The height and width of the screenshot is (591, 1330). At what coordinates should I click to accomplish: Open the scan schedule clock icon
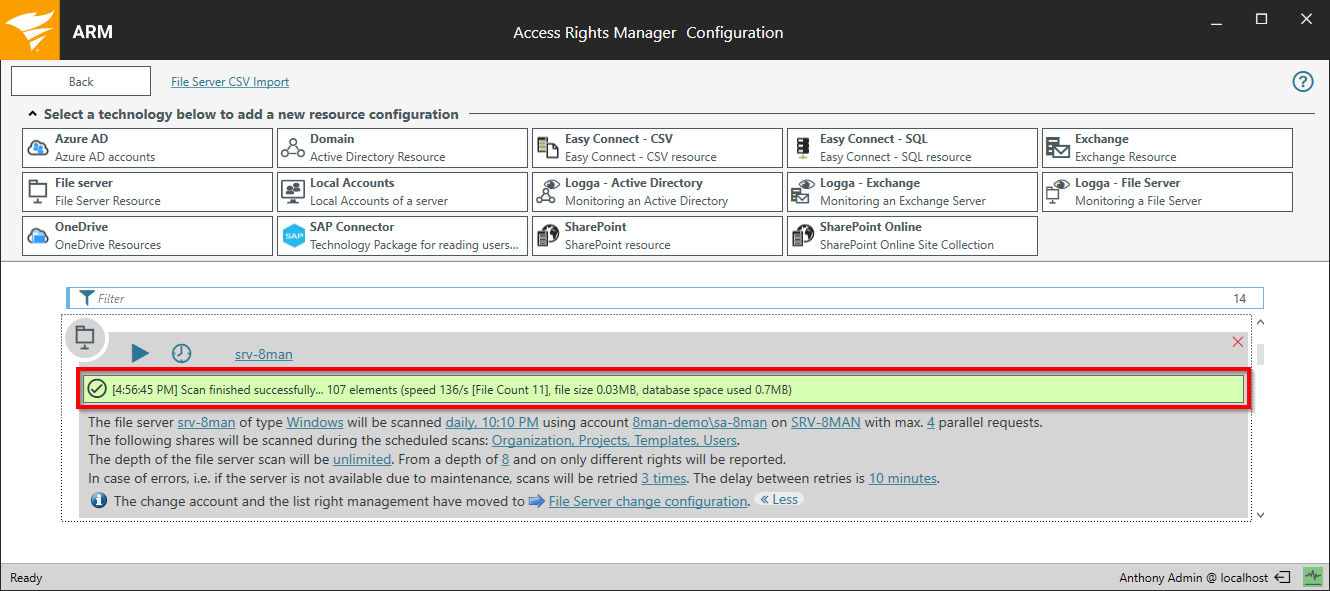pyautogui.click(x=181, y=353)
